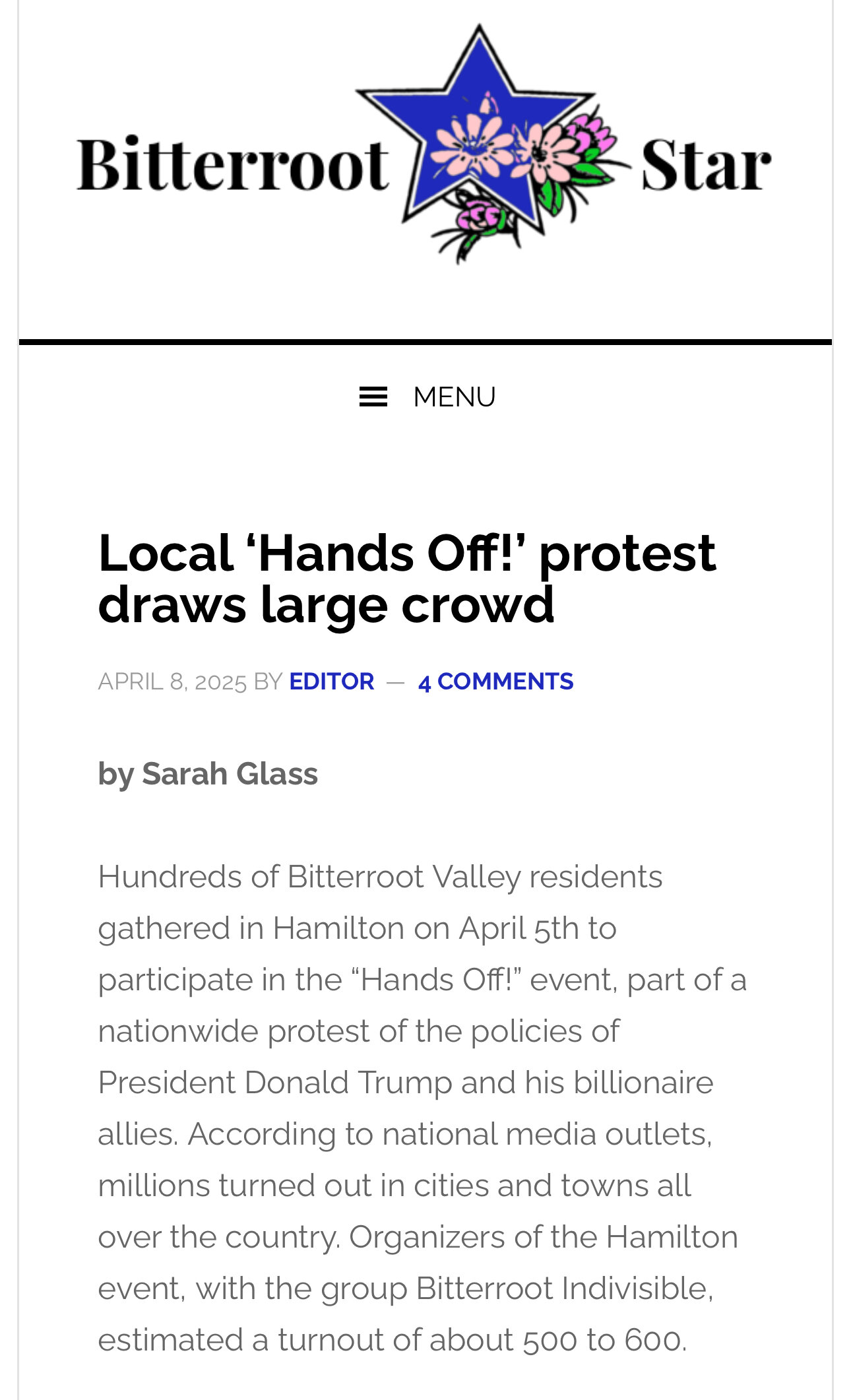Screen dimensions: 851x1400
Task: Click the 'Star' word in the header logo
Action: click(x=706, y=164)
